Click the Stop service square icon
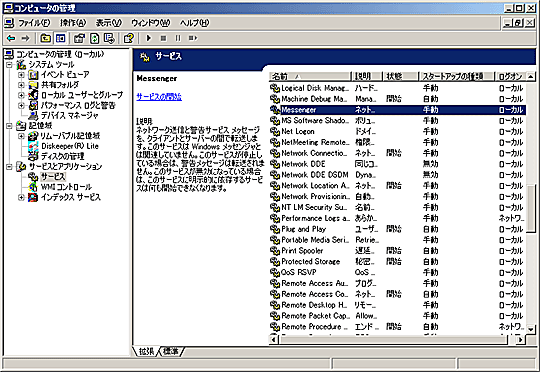540x372 pixels. (164, 38)
